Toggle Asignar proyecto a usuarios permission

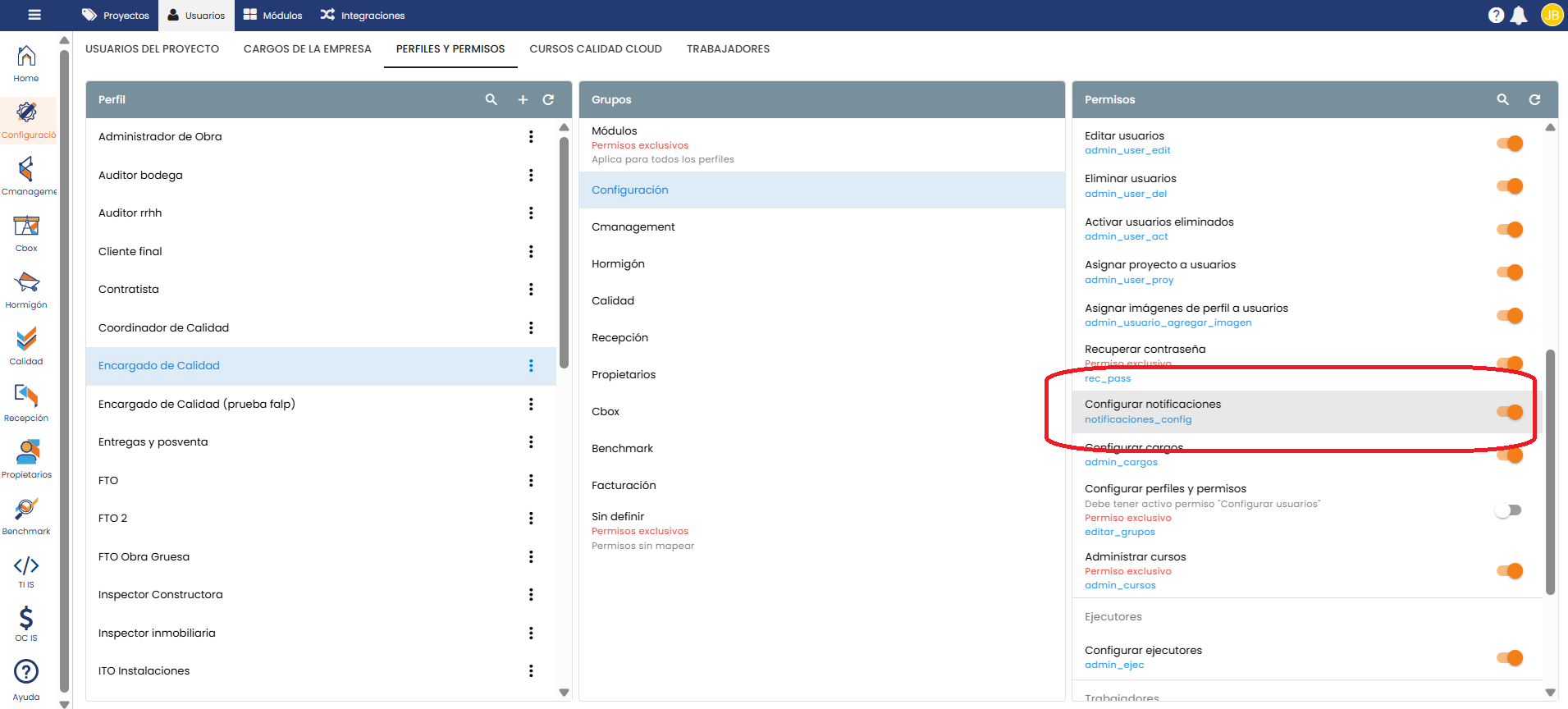coord(1510,272)
